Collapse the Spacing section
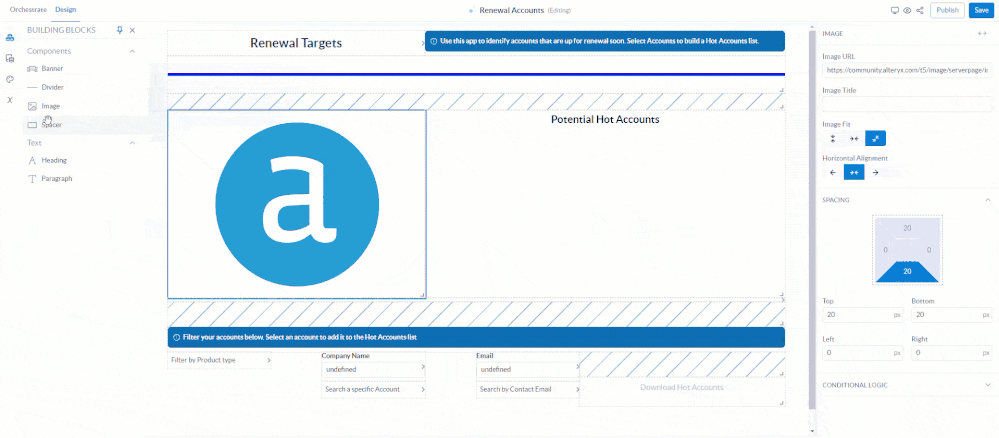 tap(988, 200)
